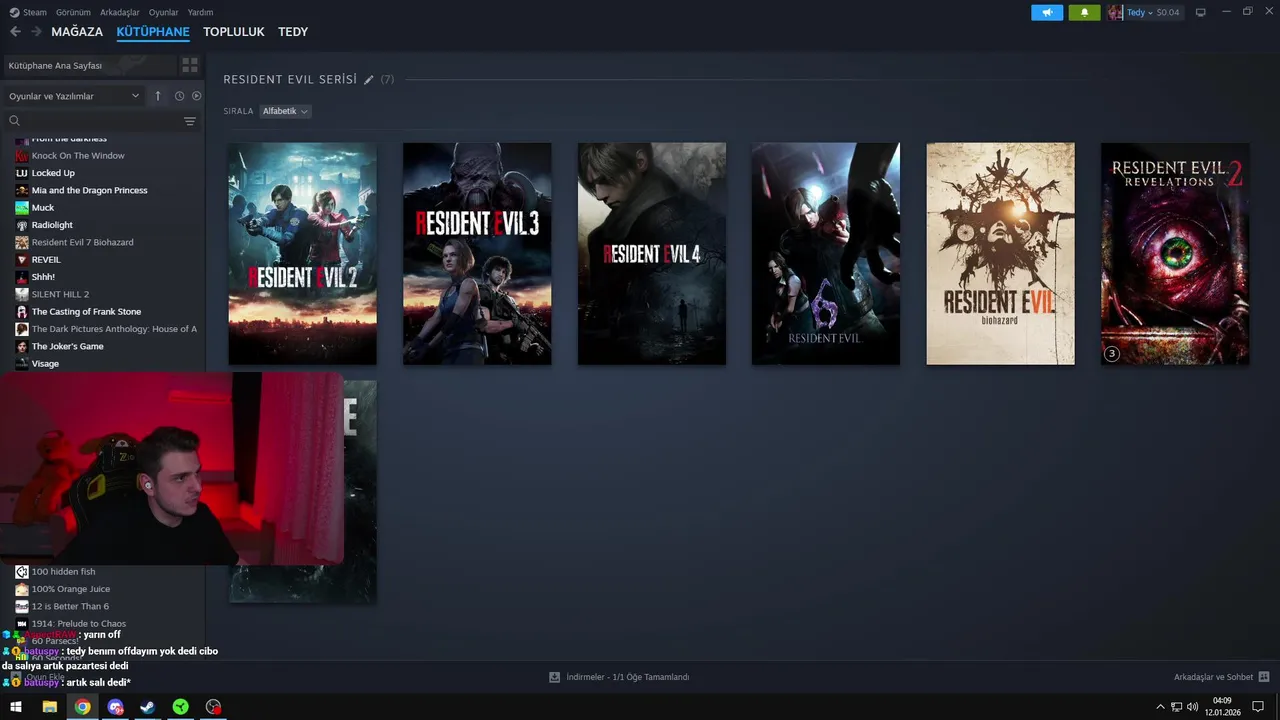Open the Arkadaşlar menu
Viewport: 1280px width, 720px height.
120,12
